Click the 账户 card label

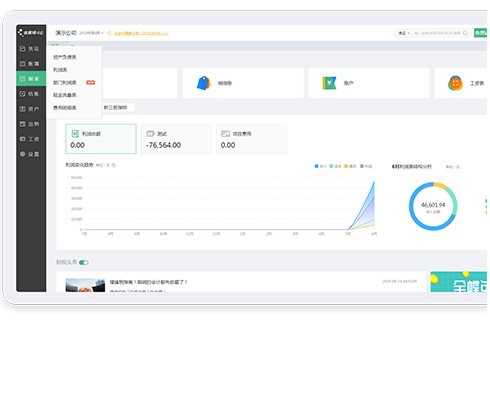coord(348,83)
